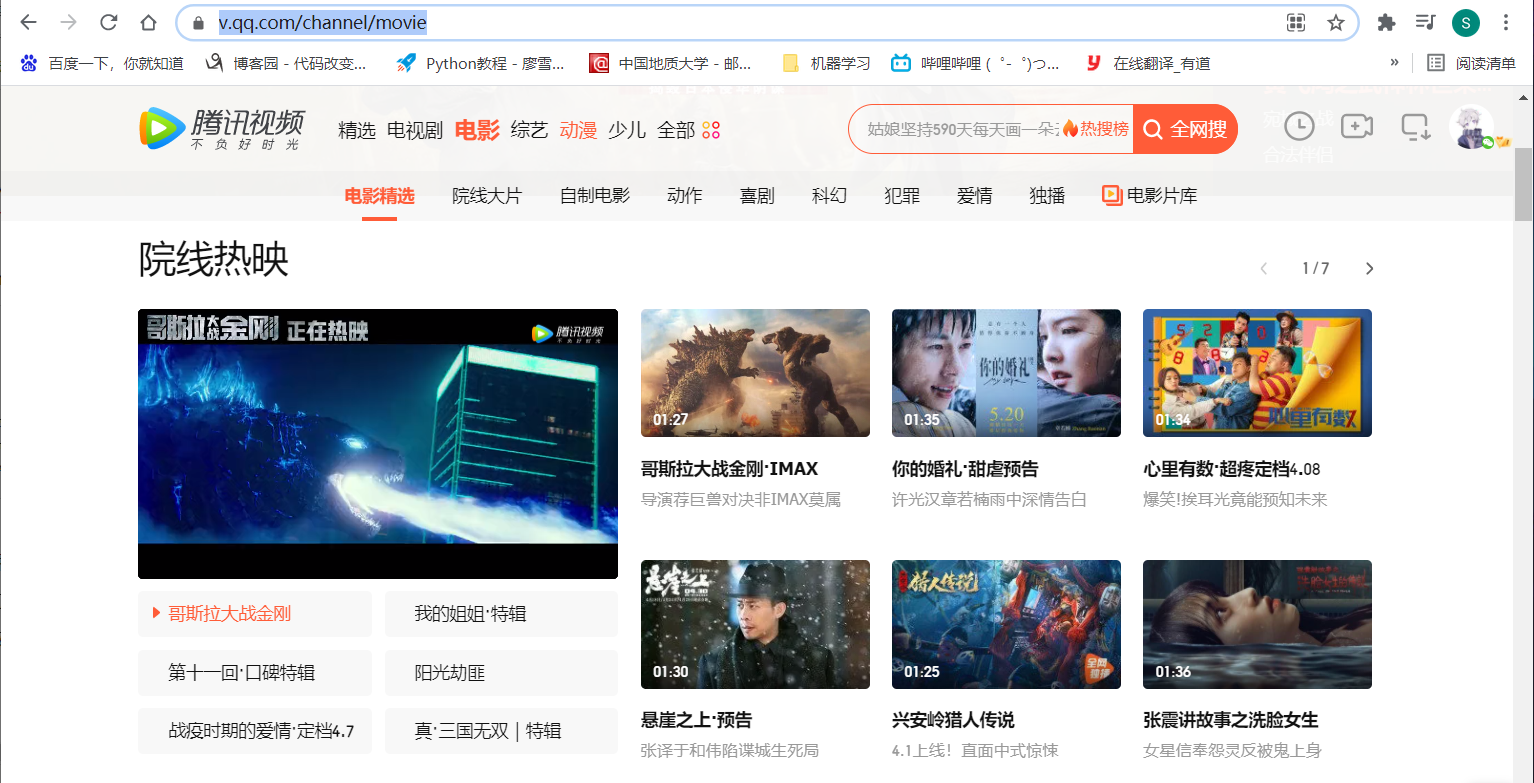Open 中国地质大学 mail bookmark

coord(671,63)
